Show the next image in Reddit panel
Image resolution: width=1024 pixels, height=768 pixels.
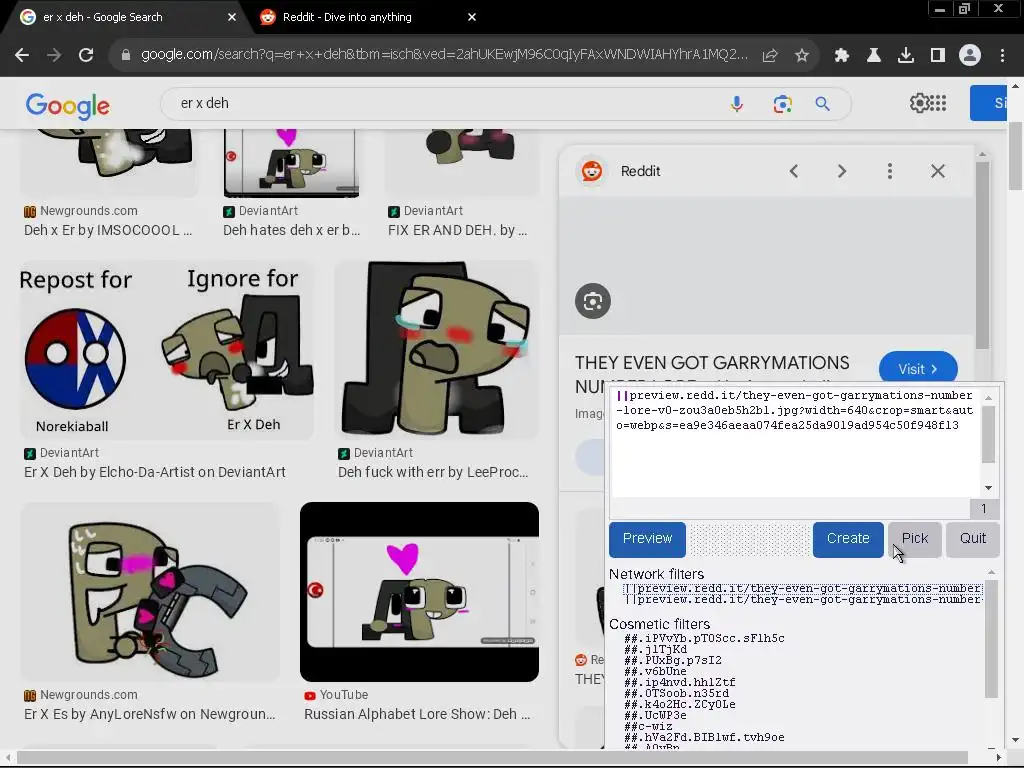click(842, 171)
